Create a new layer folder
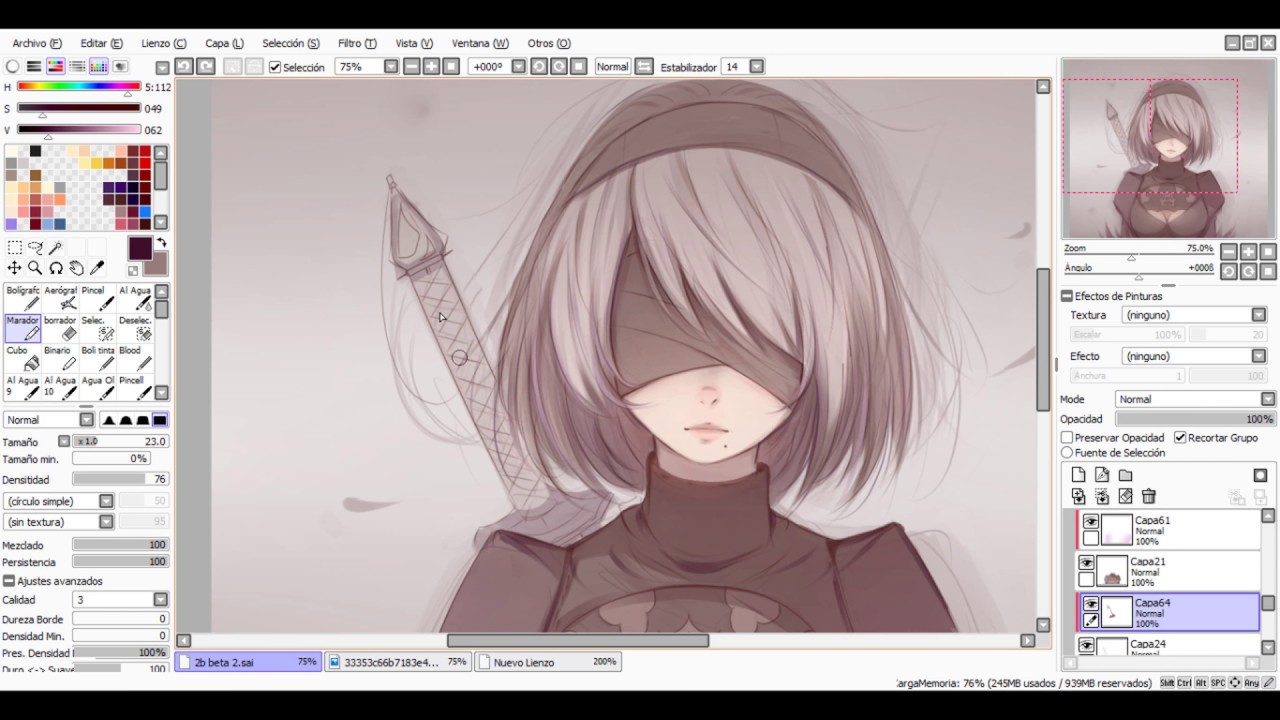The height and width of the screenshot is (720, 1280). pyautogui.click(x=1125, y=475)
